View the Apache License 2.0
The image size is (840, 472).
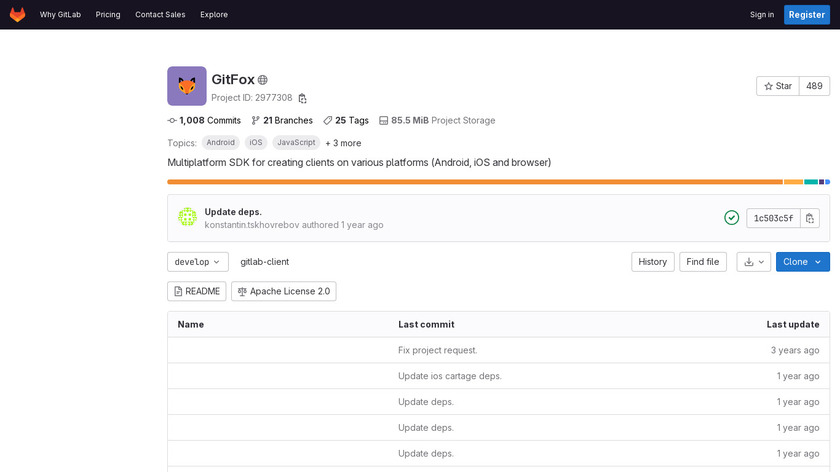coord(283,291)
